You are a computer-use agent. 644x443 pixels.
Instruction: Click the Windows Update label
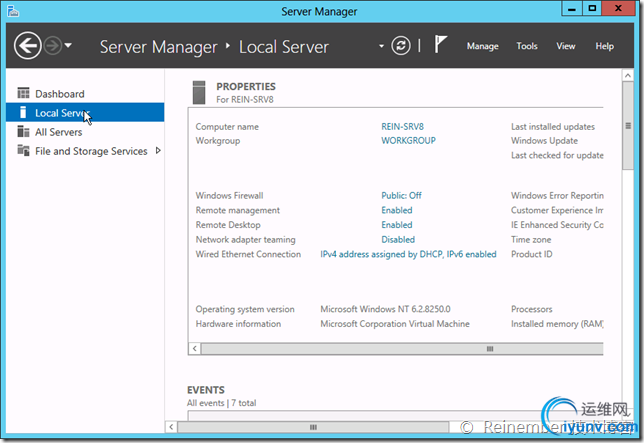coord(544,140)
